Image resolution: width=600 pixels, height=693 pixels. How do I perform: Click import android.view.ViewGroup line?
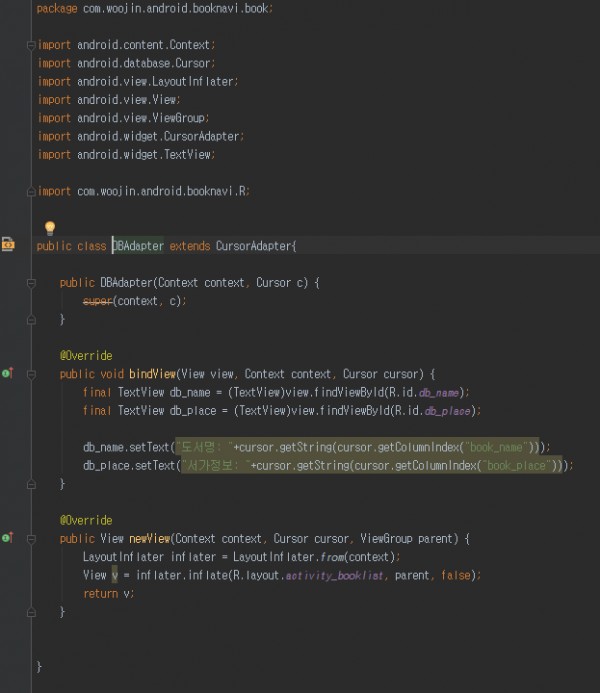[x=124, y=118]
